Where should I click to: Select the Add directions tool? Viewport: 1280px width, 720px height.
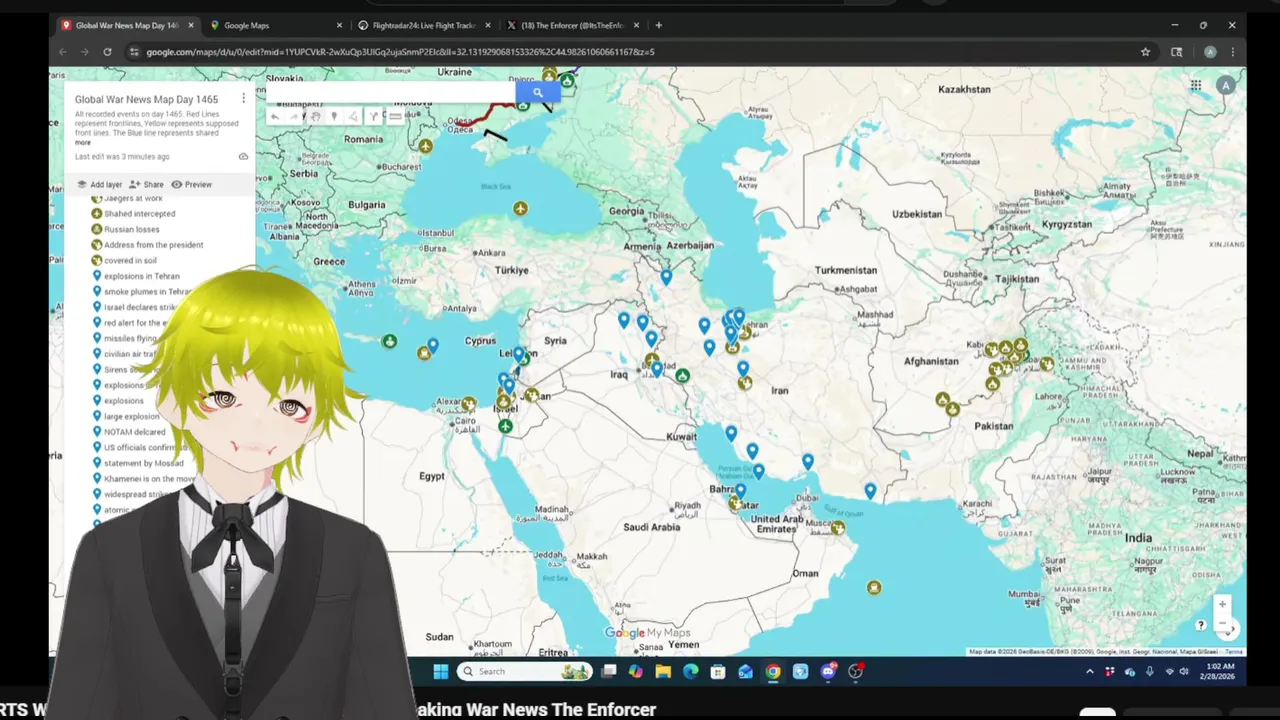374,117
